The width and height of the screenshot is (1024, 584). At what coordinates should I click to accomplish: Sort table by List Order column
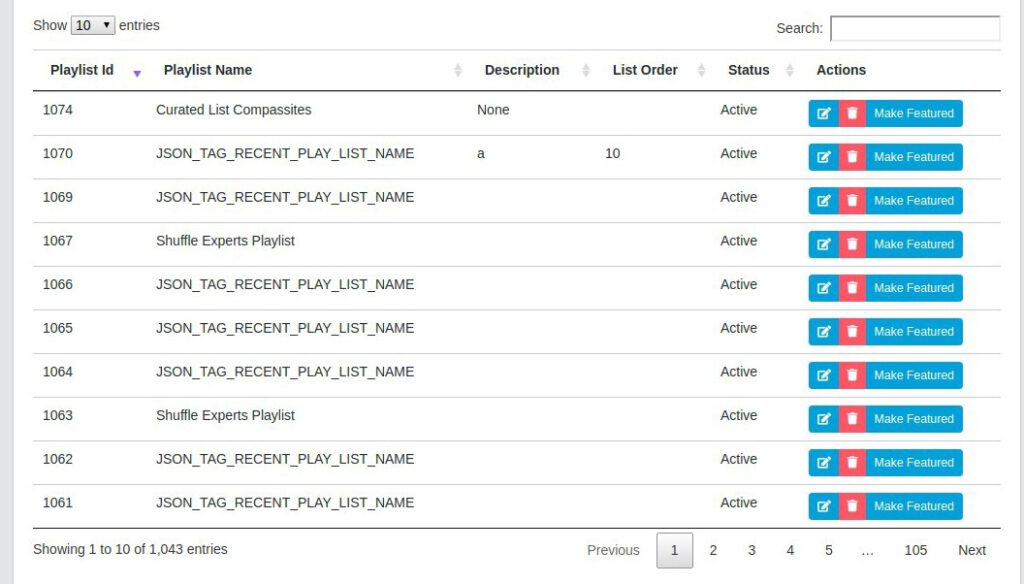(652, 70)
